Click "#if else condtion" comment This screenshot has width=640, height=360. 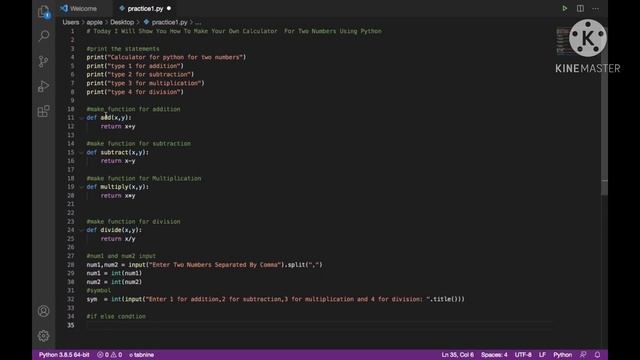[x=116, y=316]
